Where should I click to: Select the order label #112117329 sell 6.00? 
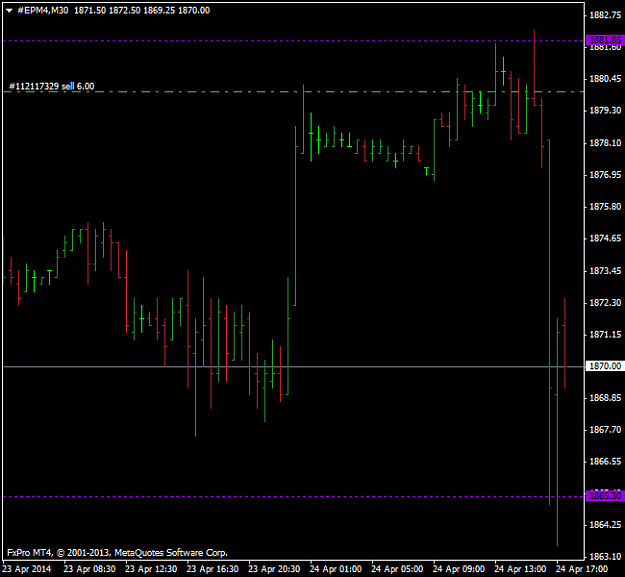[x=51, y=86]
